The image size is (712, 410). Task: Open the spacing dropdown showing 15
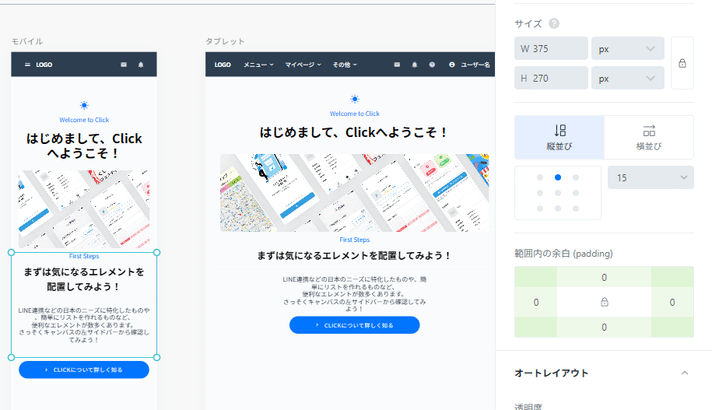(x=650, y=178)
